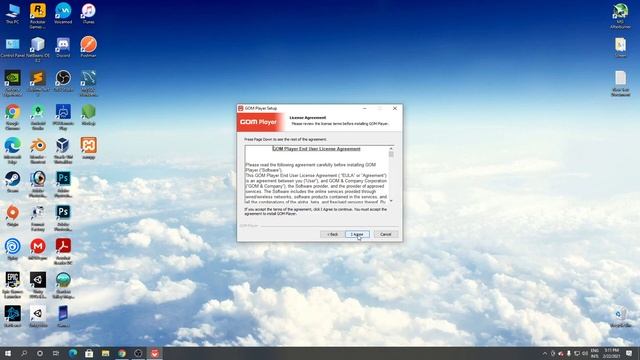Select the Google Chrome desktop shortcut
Viewport: 640px width, 360px height.
tap(13, 117)
